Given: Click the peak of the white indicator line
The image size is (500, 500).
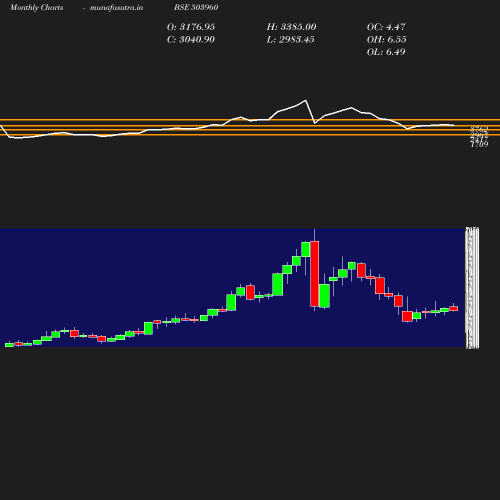Looking at the screenshot, I should pos(305,100).
